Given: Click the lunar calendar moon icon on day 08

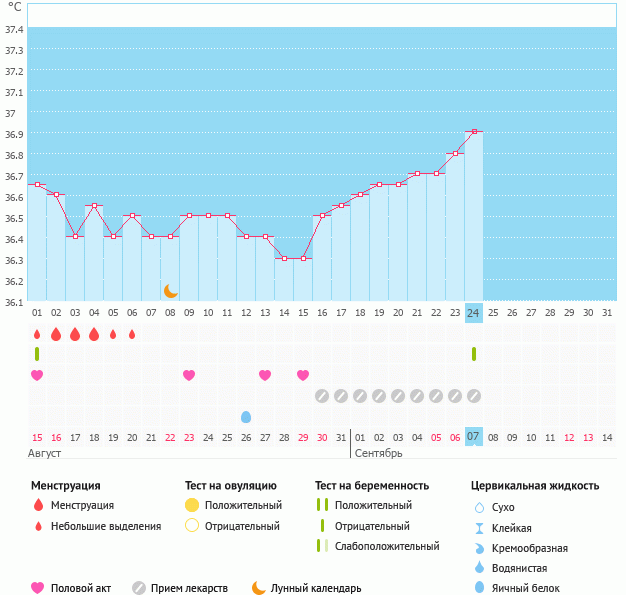Looking at the screenshot, I should tap(171, 290).
